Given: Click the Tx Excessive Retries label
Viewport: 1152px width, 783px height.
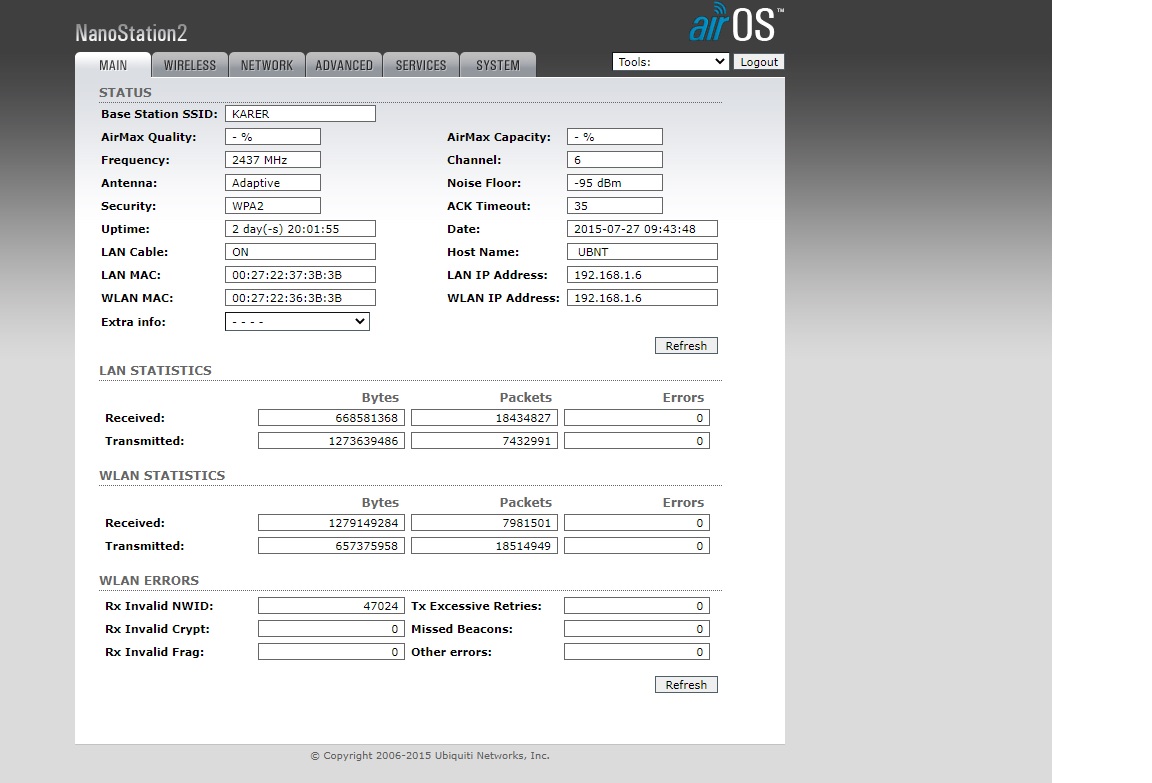Looking at the screenshot, I should [x=476, y=606].
